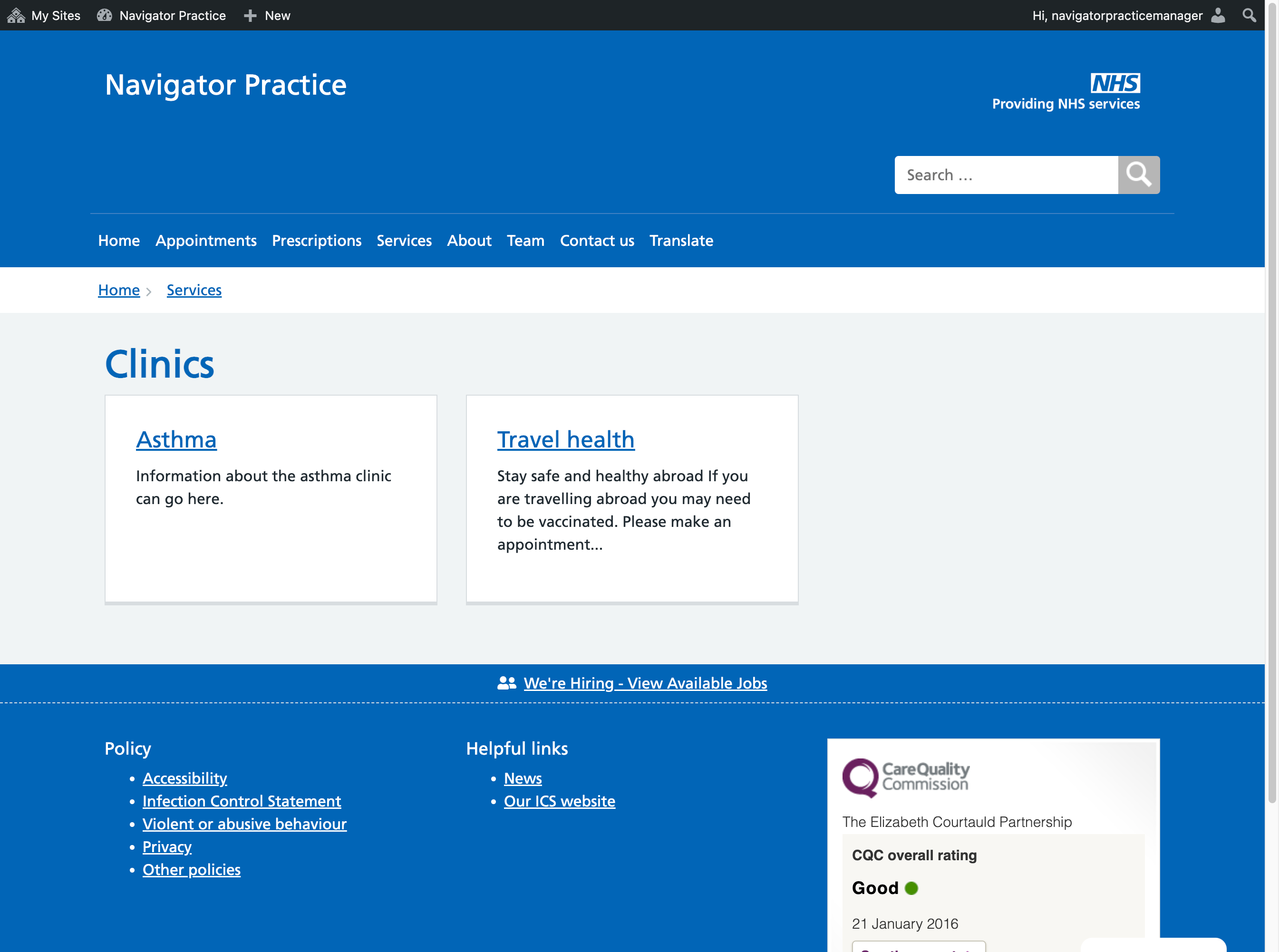The width and height of the screenshot is (1279, 952).
Task: Click the plus New icon in admin bar
Action: (250, 16)
